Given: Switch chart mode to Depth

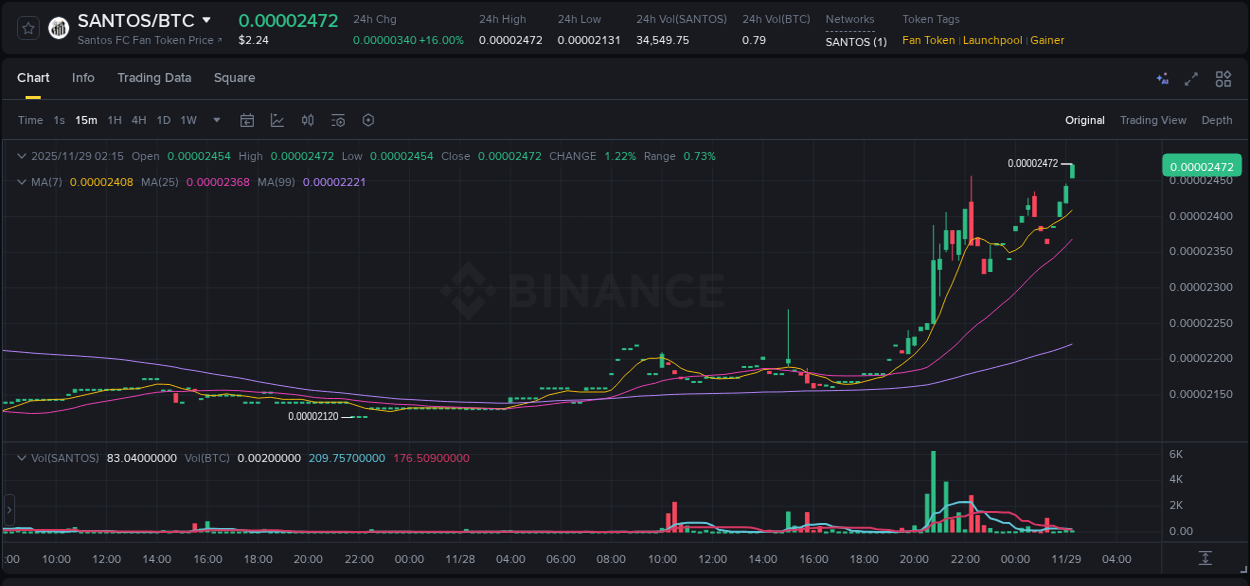Looking at the screenshot, I should click(x=1216, y=120).
